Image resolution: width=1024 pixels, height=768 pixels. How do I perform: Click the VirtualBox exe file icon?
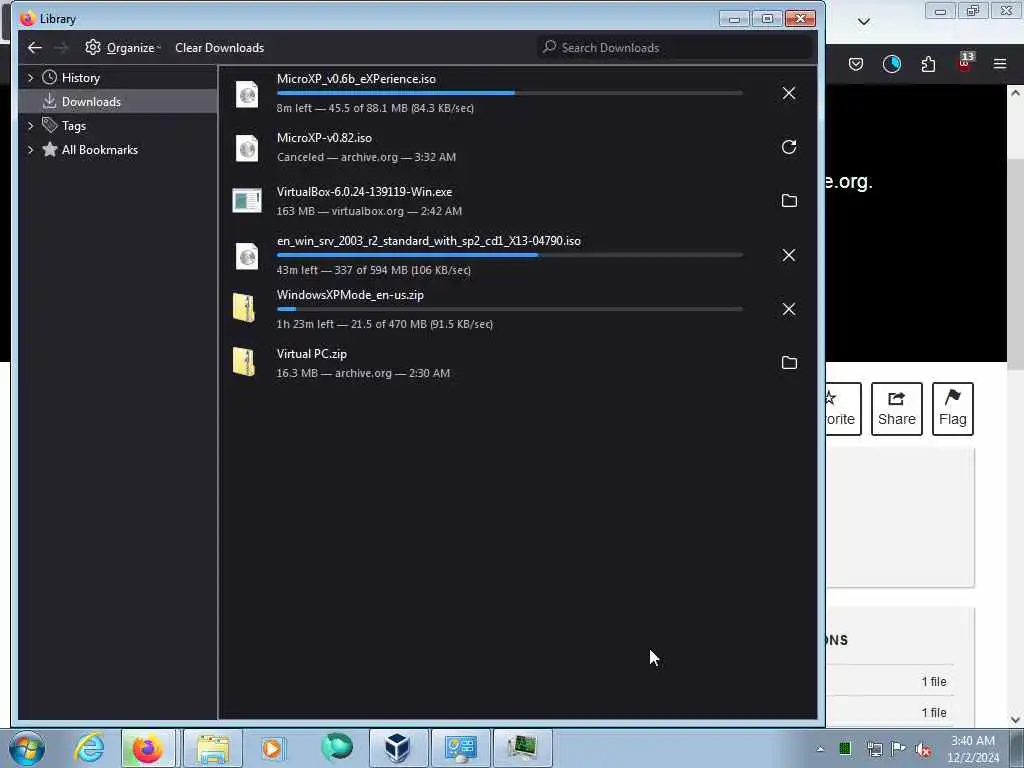(247, 200)
